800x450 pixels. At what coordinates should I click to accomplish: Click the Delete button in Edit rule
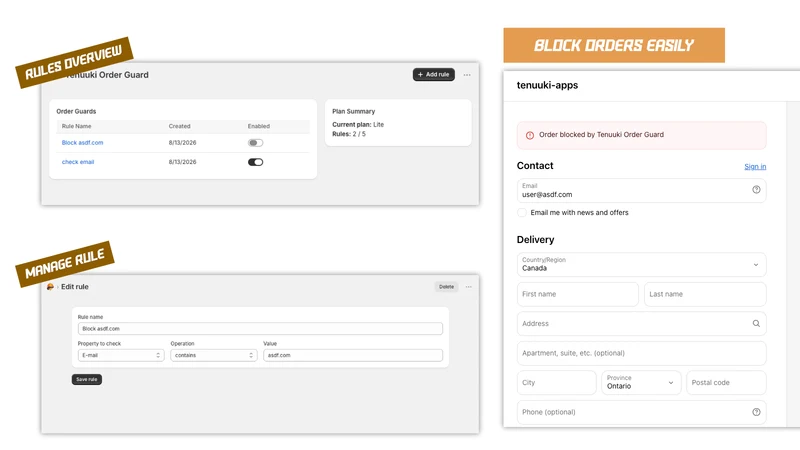pyautogui.click(x=446, y=287)
